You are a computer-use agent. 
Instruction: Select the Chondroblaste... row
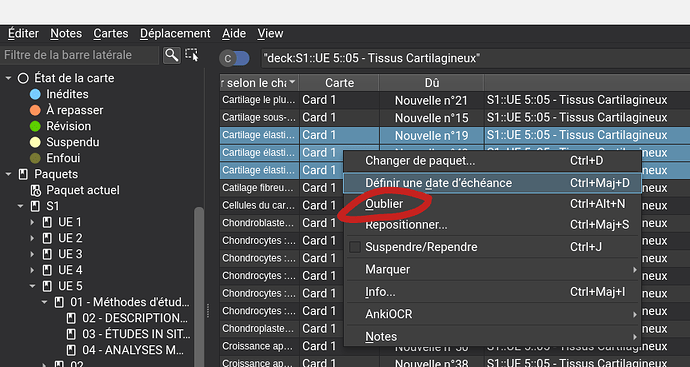click(259, 223)
